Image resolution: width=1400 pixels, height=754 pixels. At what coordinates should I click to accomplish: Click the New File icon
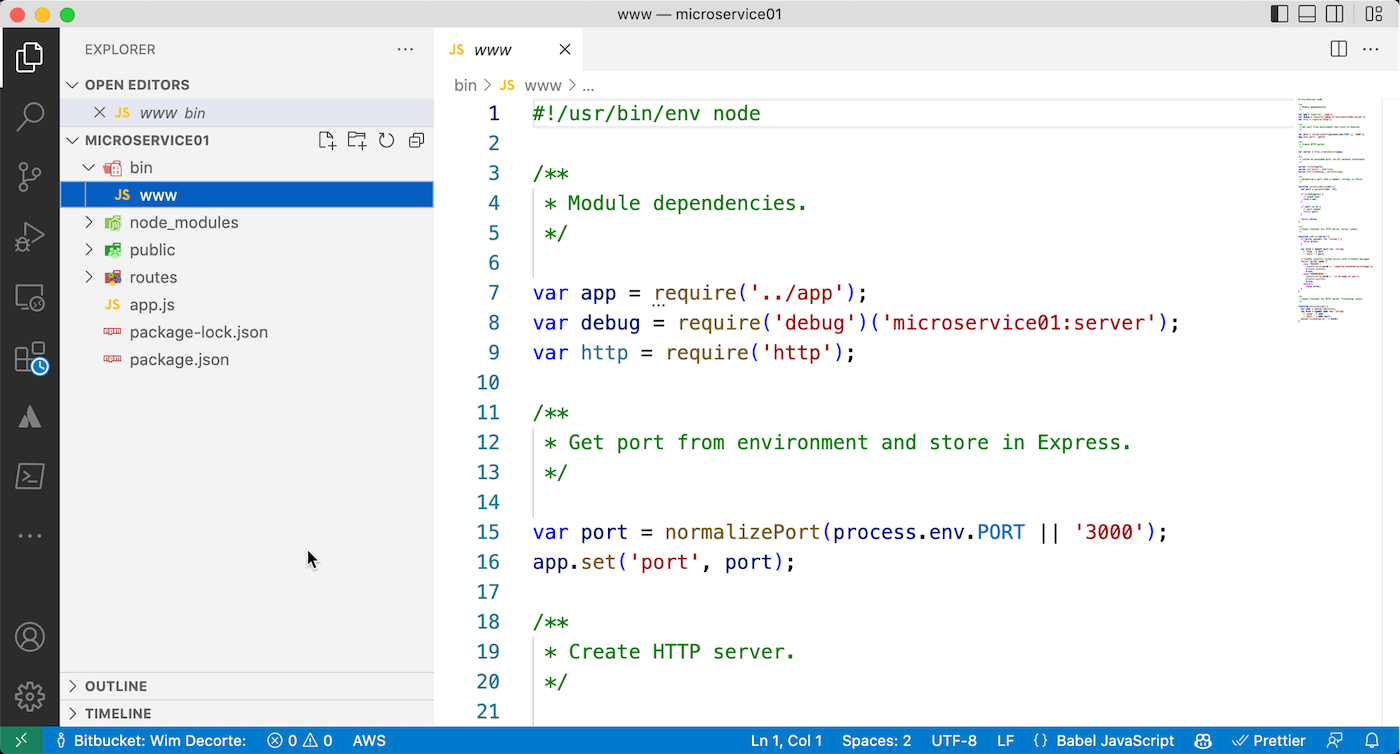click(327, 141)
